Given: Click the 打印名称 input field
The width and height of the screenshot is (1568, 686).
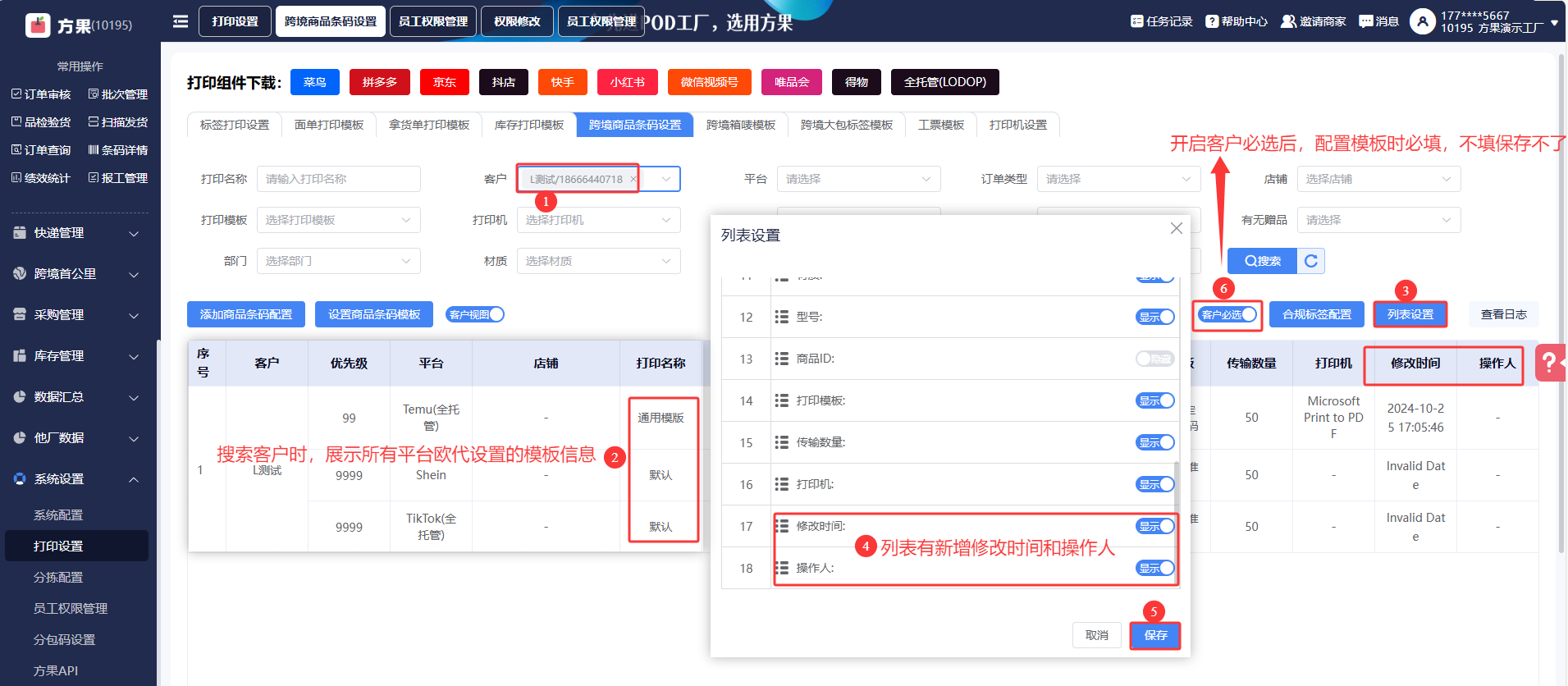Looking at the screenshot, I should pyautogui.click(x=338, y=179).
